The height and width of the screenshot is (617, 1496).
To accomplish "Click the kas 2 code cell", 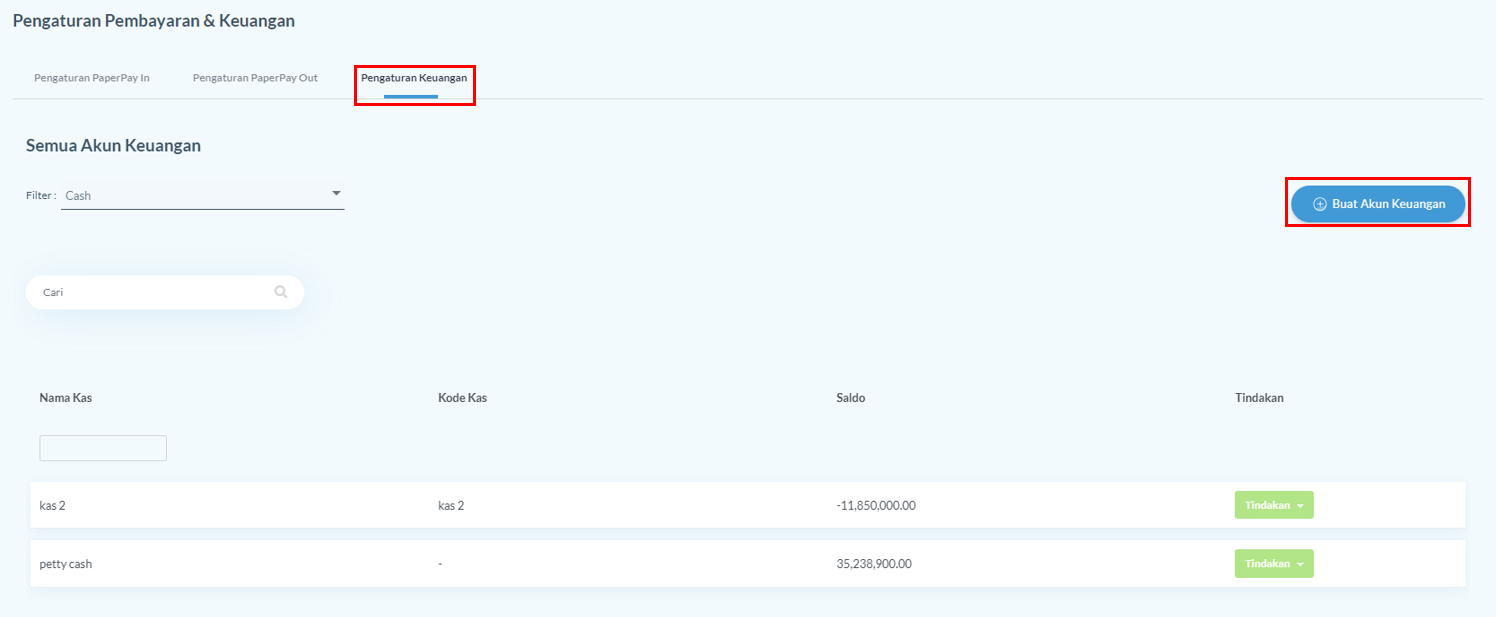I will (x=451, y=506).
